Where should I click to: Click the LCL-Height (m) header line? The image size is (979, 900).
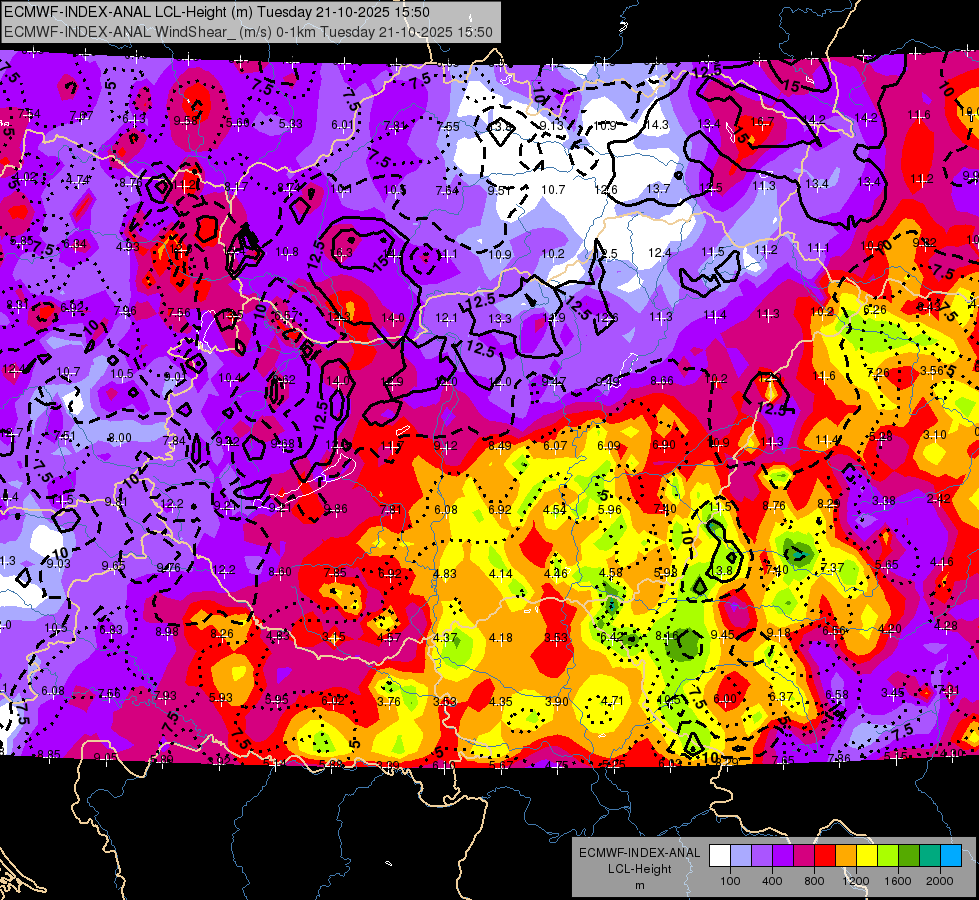(217, 12)
